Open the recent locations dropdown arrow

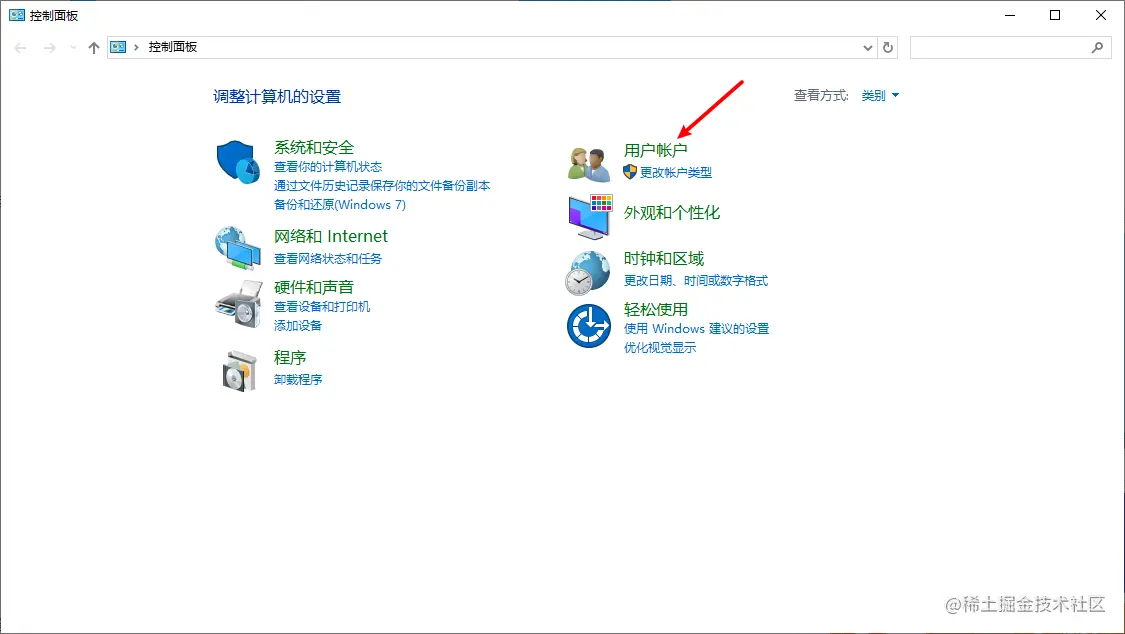coord(73,47)
